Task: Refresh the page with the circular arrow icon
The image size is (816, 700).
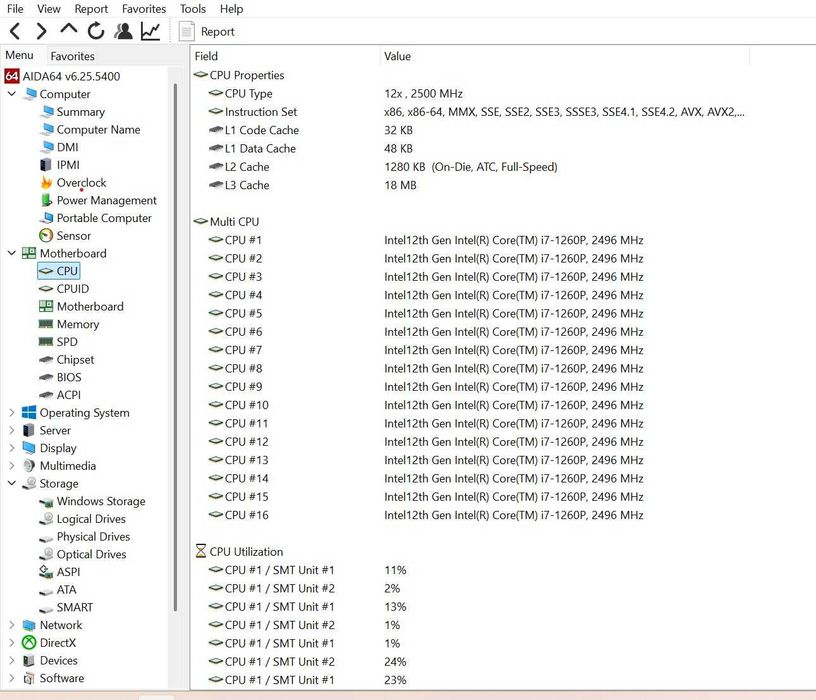Action: (96, 31)
